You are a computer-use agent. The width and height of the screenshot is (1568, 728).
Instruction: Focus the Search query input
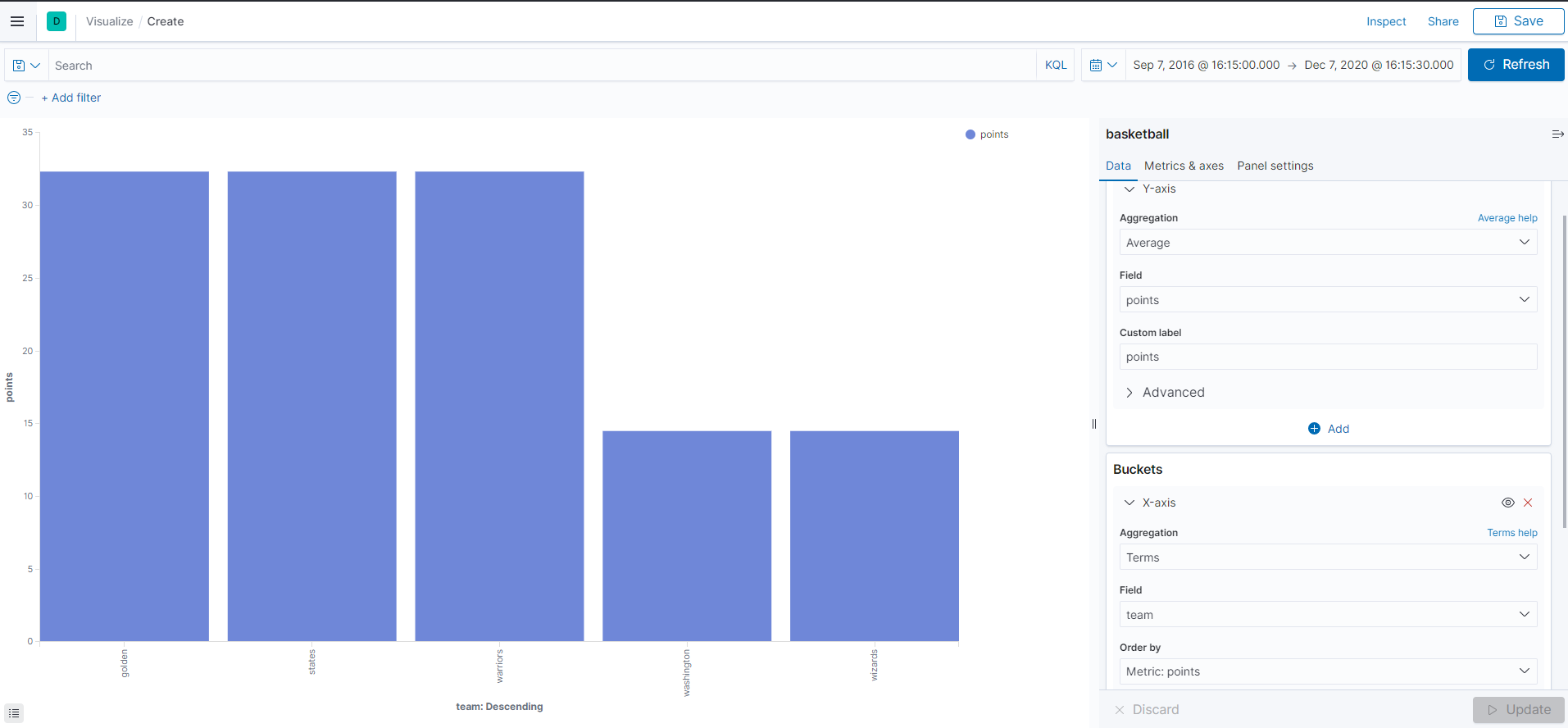click(541, 66)
